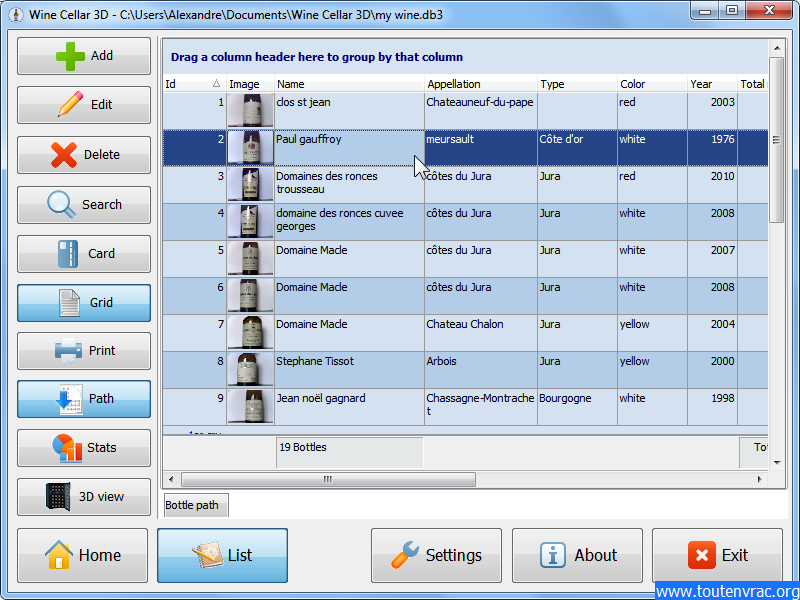Sort by the Id column header
800x600 pixels.
(x=194, y=84)
